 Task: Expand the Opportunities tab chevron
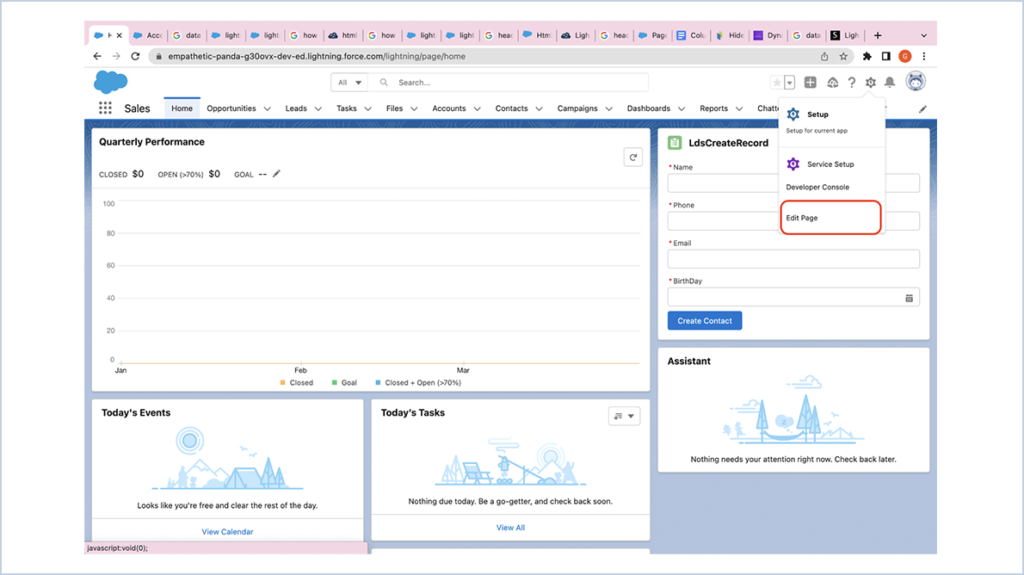pos(267,109)
